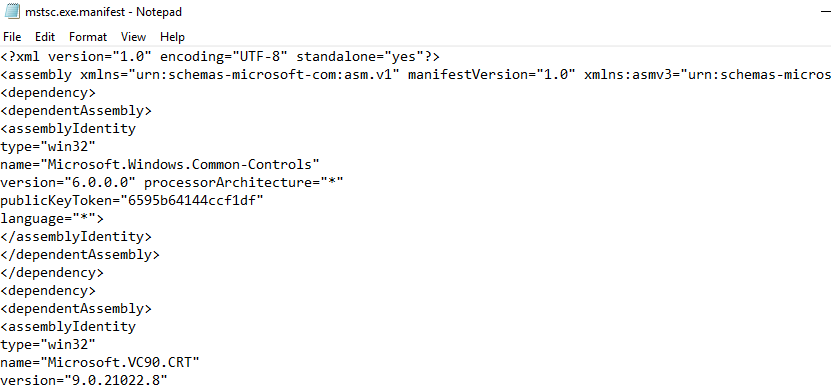Image resolution: width=831 pixels, height=386 pixels.
Task: Click the Microsoft.VC90.CRT name line
Action: (100, 362)
